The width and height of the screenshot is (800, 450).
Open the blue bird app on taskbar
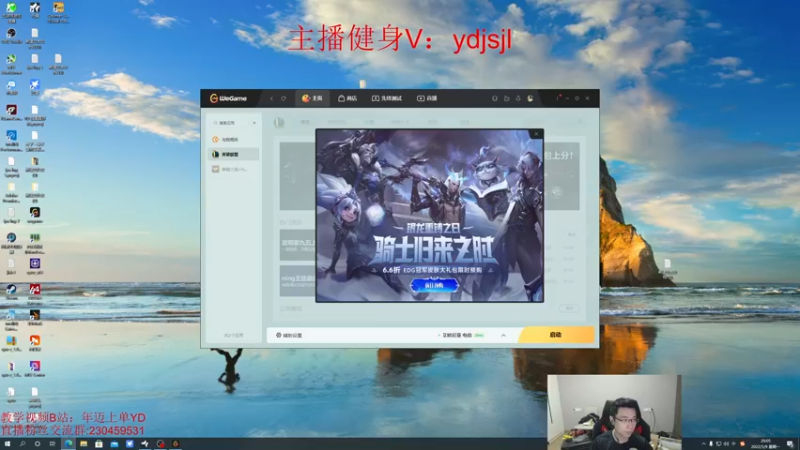click(x=130, y=444)
